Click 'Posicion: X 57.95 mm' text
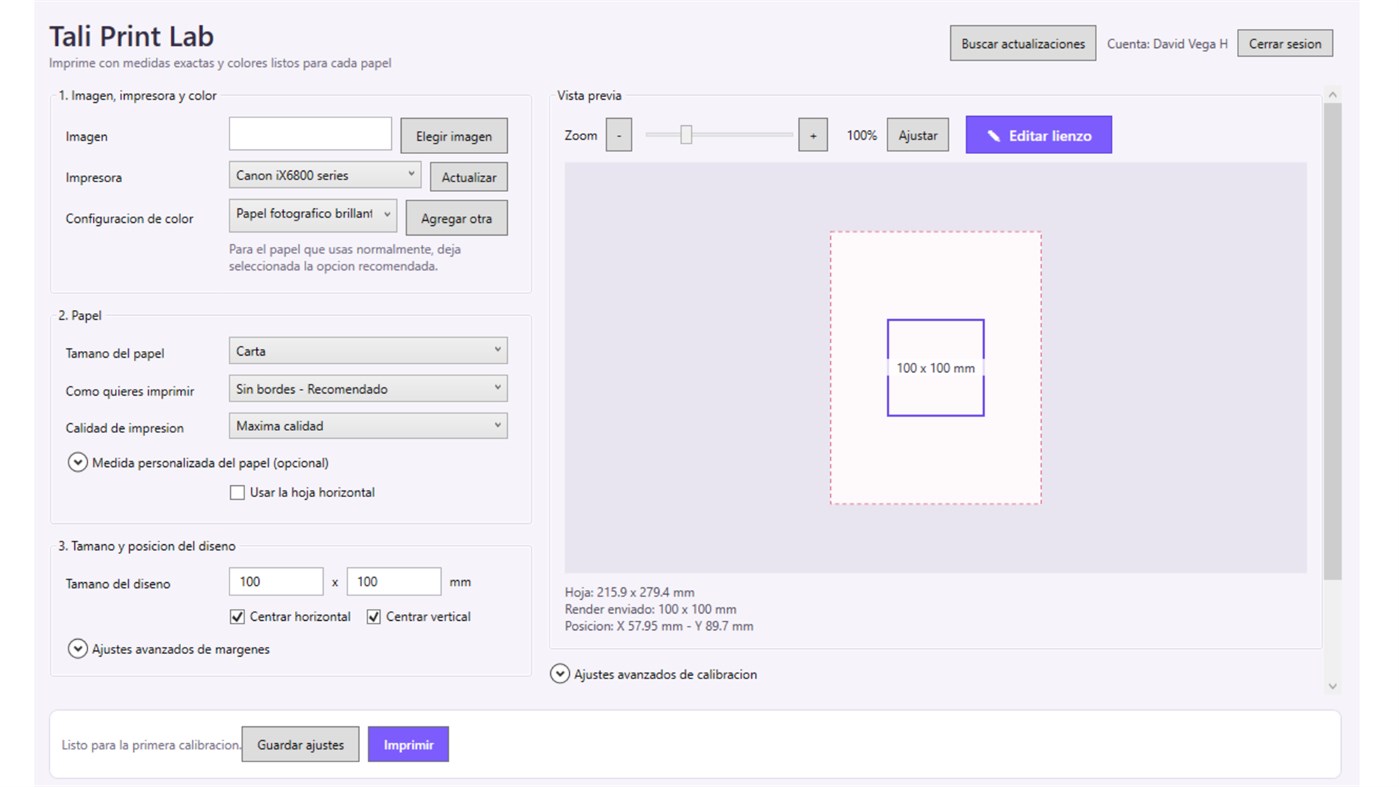The height and width of the screenshot is (787, 1399). tap(624, 626)
